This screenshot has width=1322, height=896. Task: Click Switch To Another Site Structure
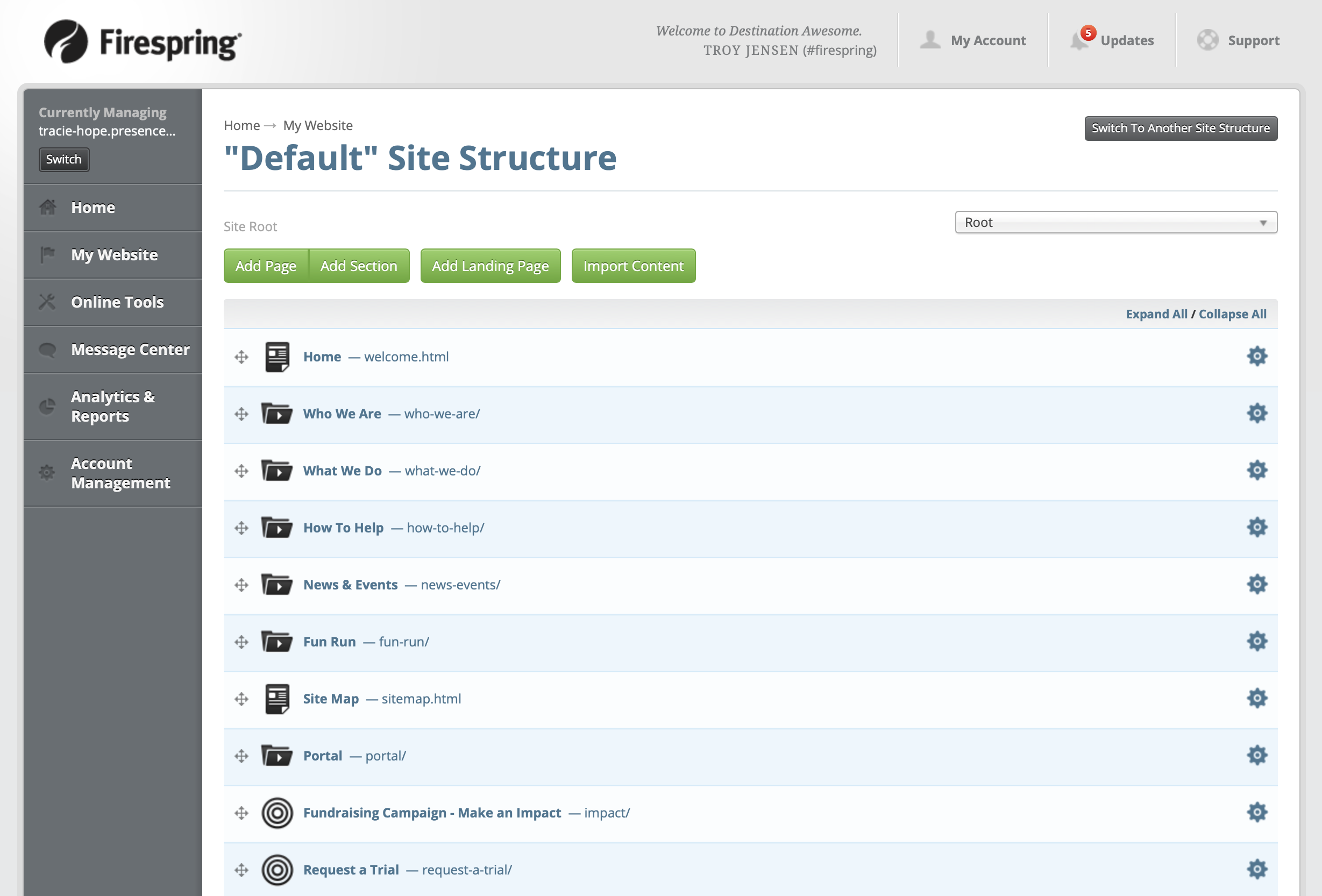click(x=1181, y=128)
